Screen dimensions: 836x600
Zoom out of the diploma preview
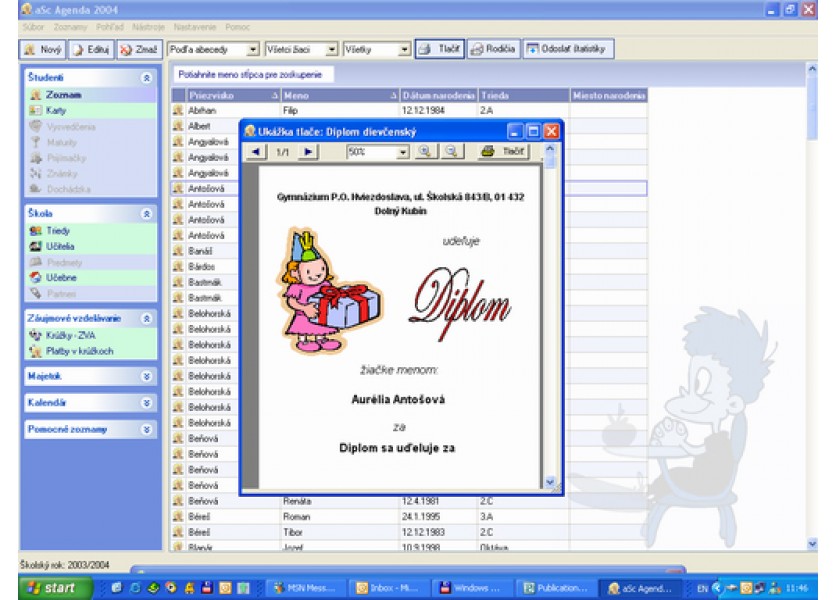[x=450, y=152]
